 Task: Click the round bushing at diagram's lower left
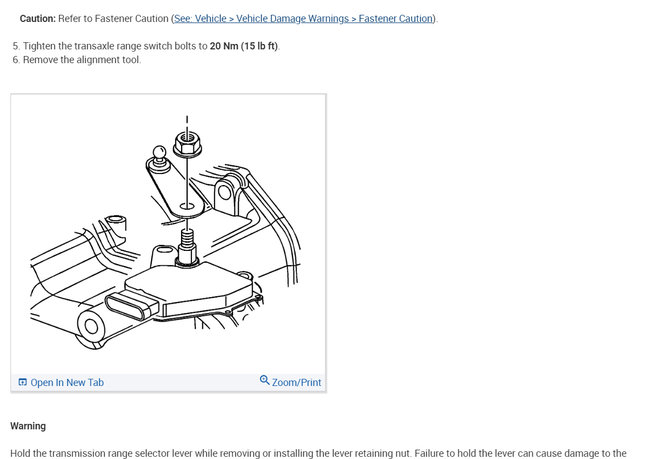(92, 326)
